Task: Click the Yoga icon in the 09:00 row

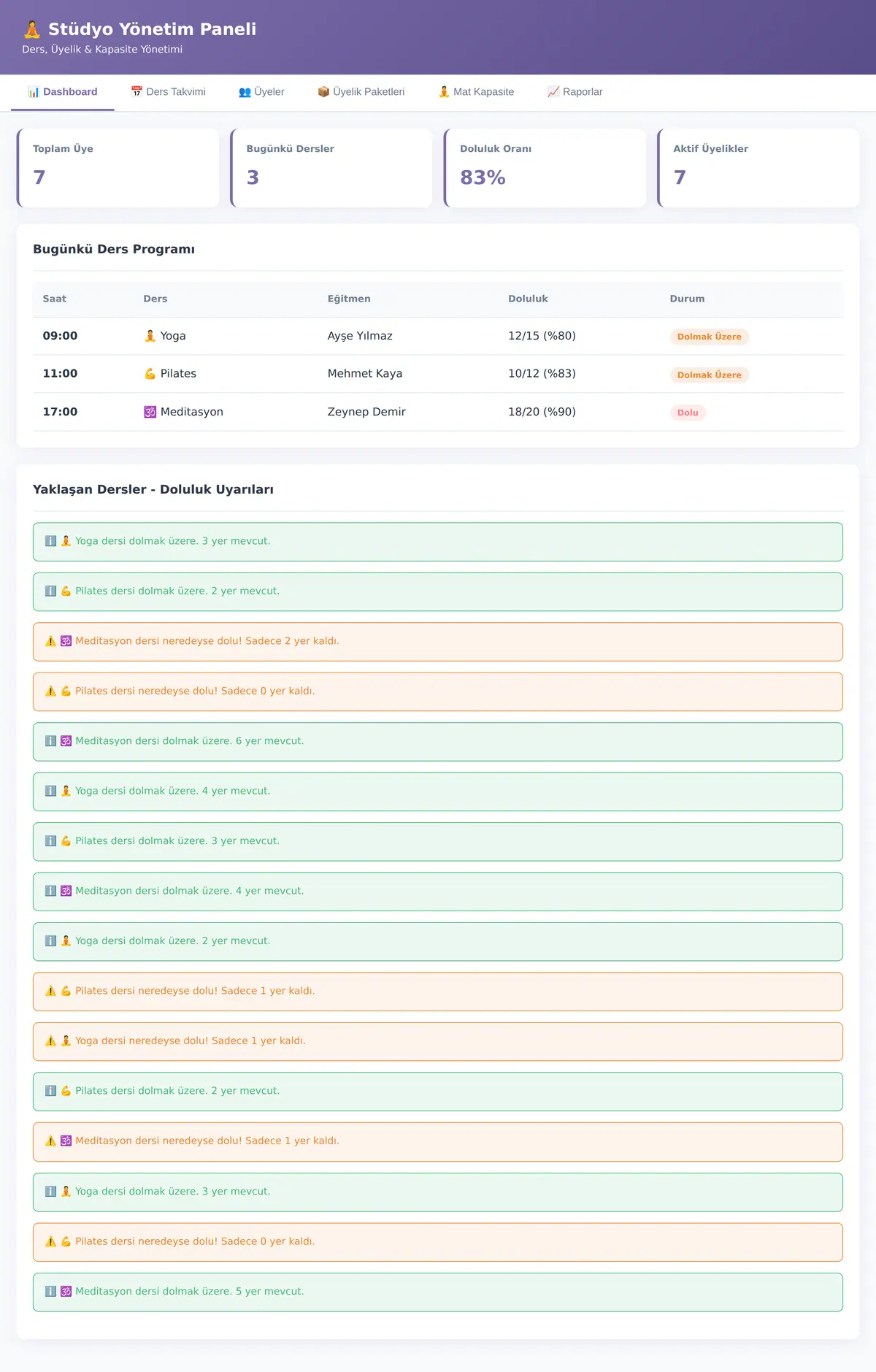Action: click(150, 336)
